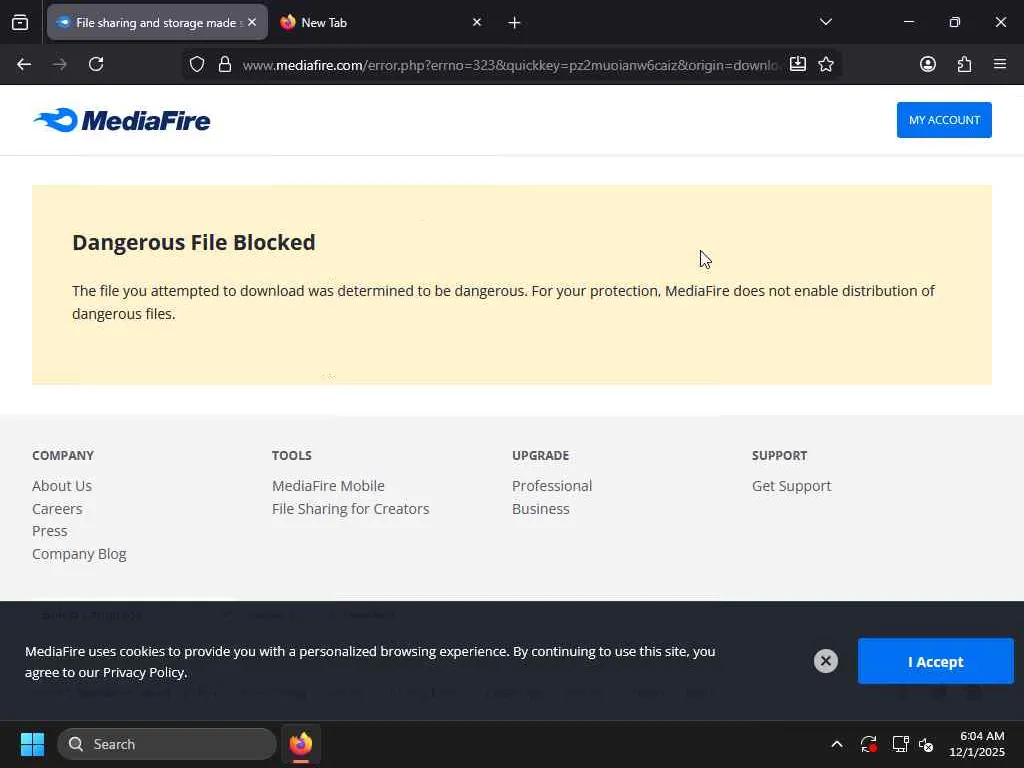Open the Company Blog link

pyautogui.click(x=79, y=554)
